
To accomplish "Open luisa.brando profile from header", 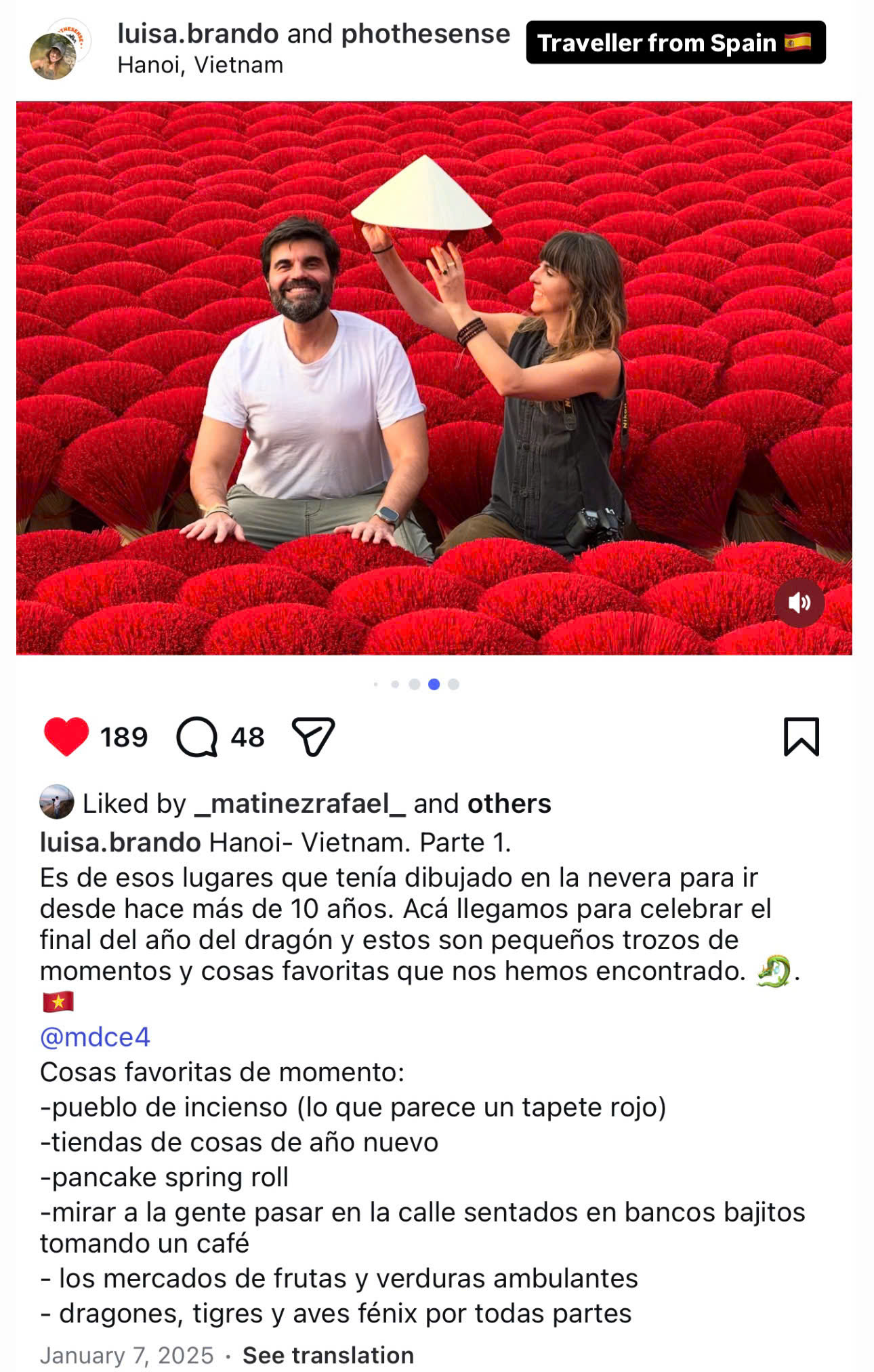I will point(198,34).
